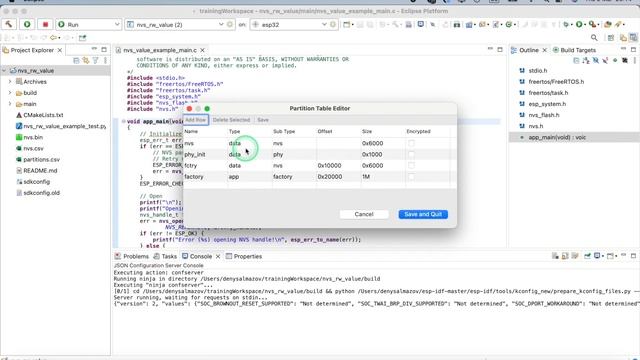
Task: Click the green Launch button
Action: (x=27, y=24)
